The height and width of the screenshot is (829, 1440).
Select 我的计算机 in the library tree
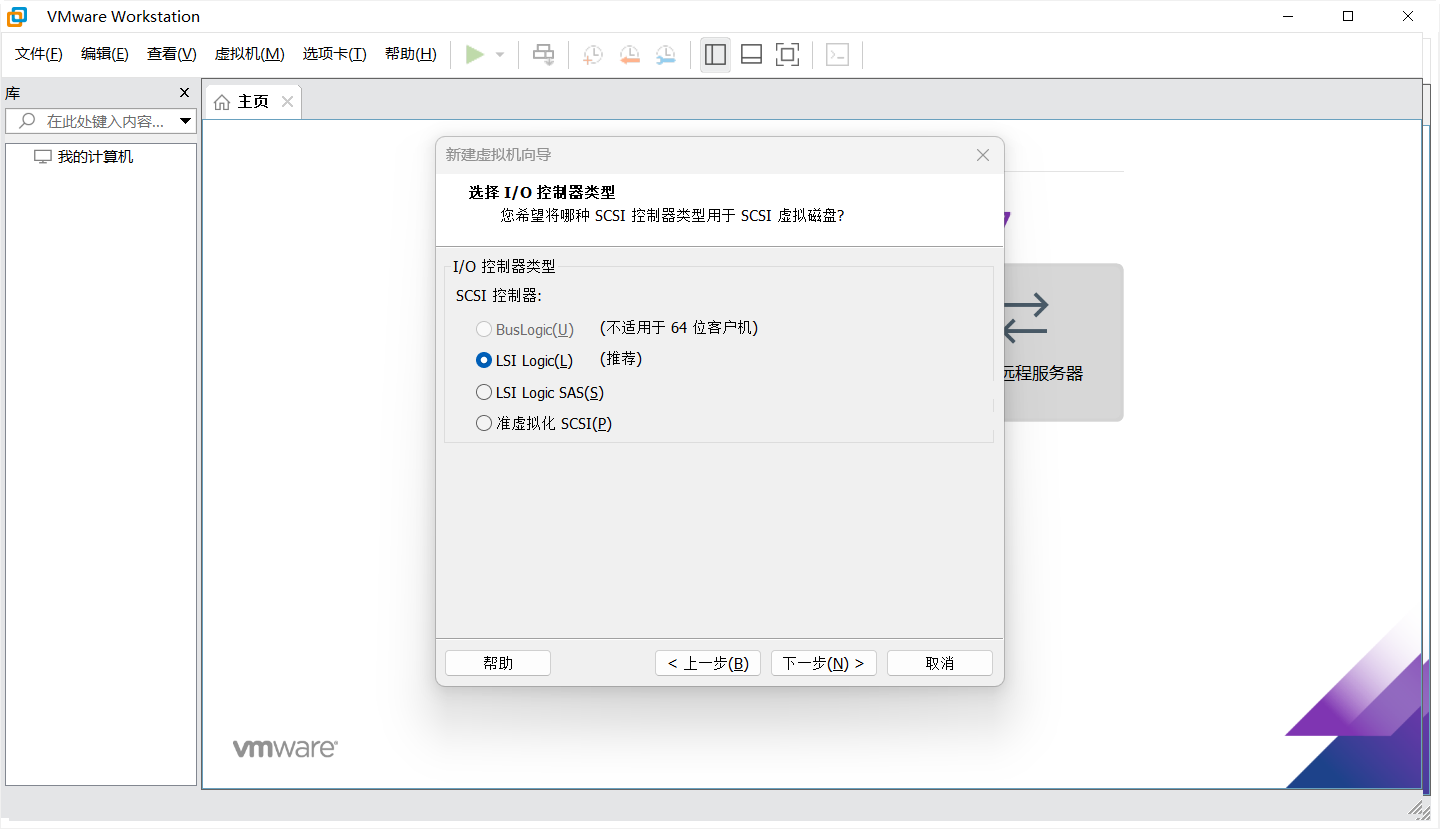(x=95, y=157)
